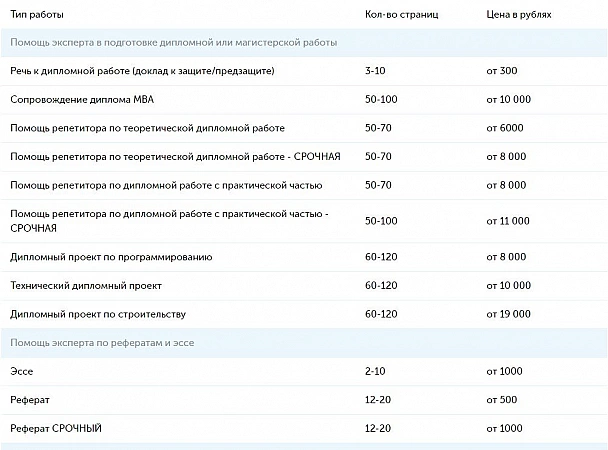
Task: Click the 'Кол-во страниц' column header
Action: 402,16
